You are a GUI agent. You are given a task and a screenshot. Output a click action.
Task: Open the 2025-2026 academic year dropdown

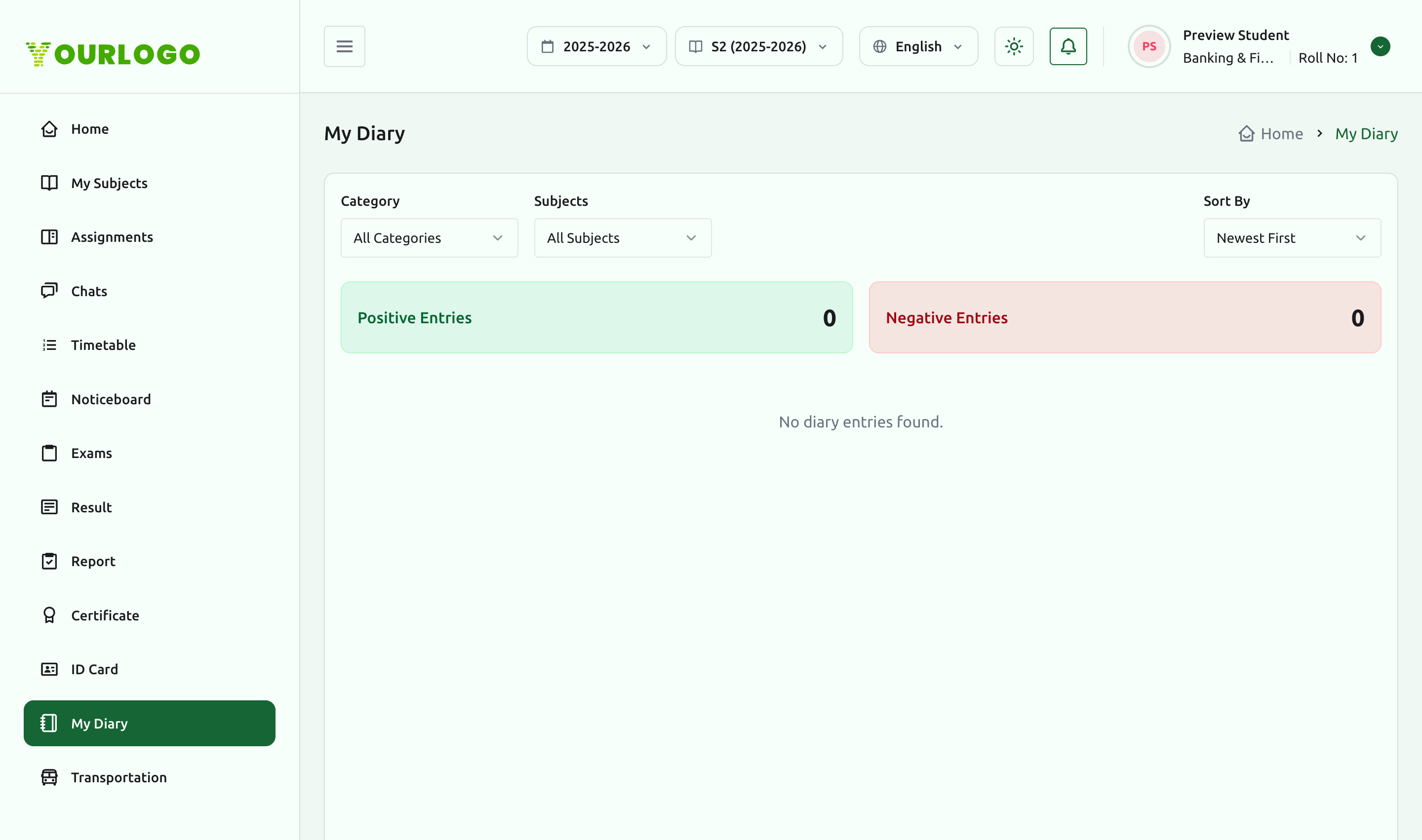point(596,46)
